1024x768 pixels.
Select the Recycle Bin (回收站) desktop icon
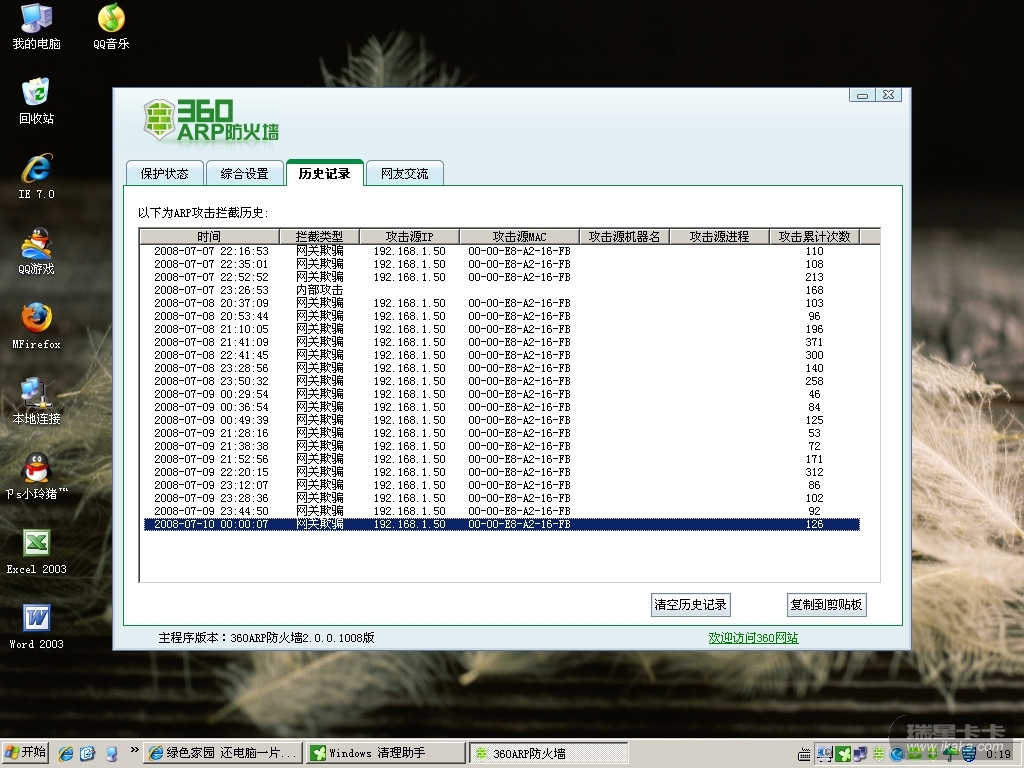tap(36, 101)
